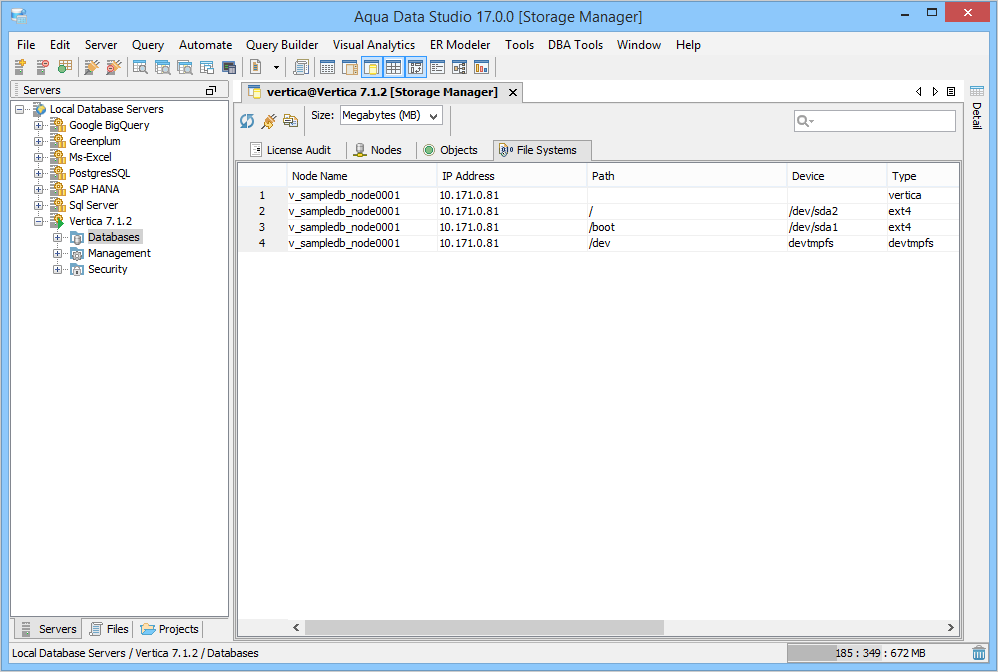Click the scroll tabs right arrow

tap(935, 92)
